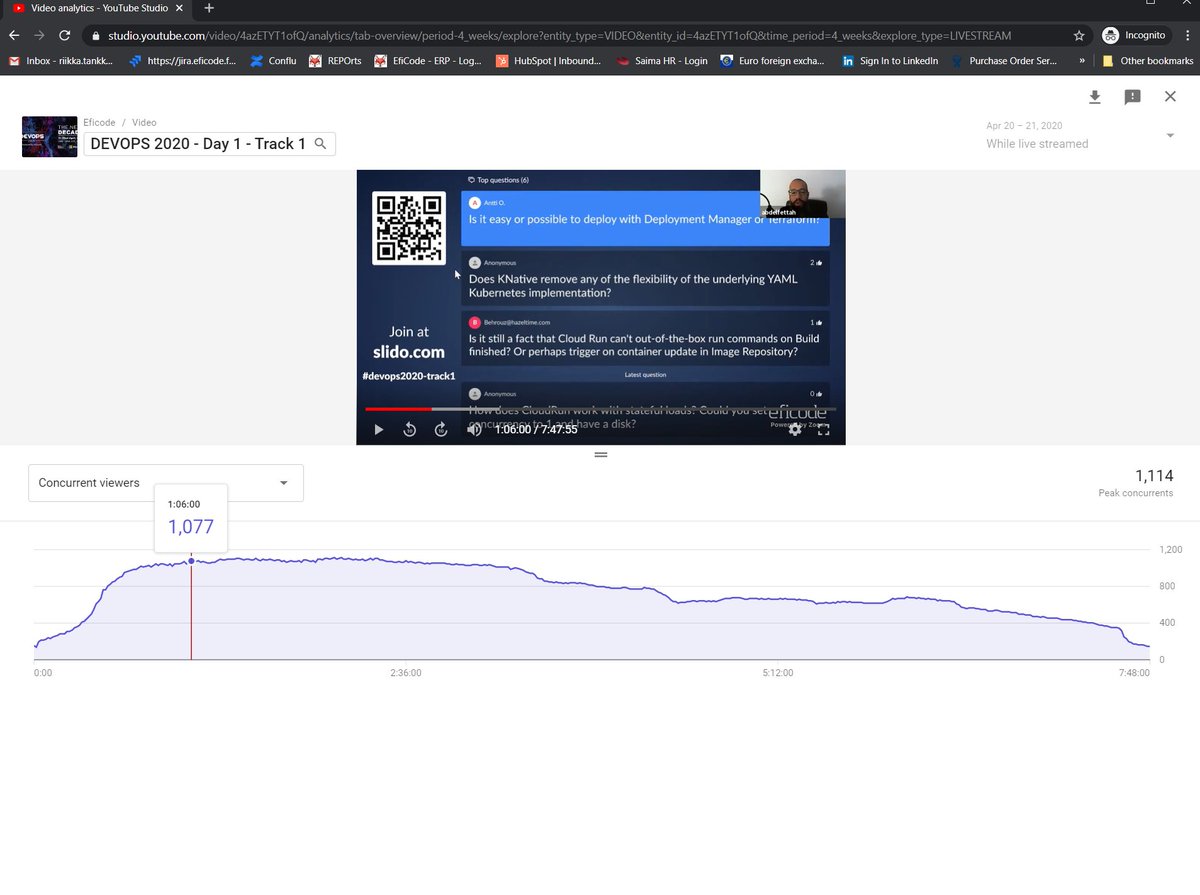Open the Conflu bookmark

click(x=273, y=61)
